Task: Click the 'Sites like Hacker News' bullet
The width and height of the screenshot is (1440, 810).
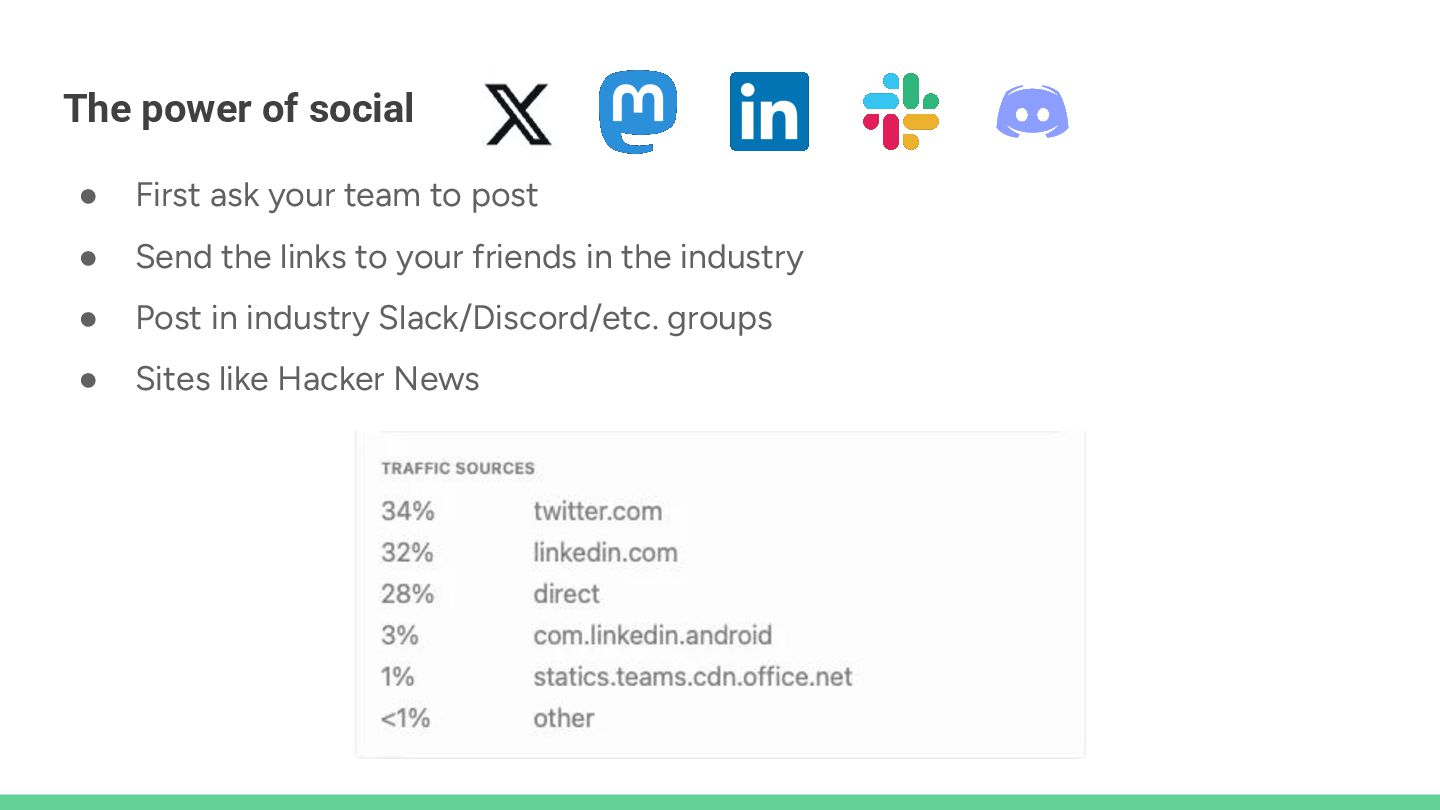Action: pyautogui.click(x=307, y=379)
